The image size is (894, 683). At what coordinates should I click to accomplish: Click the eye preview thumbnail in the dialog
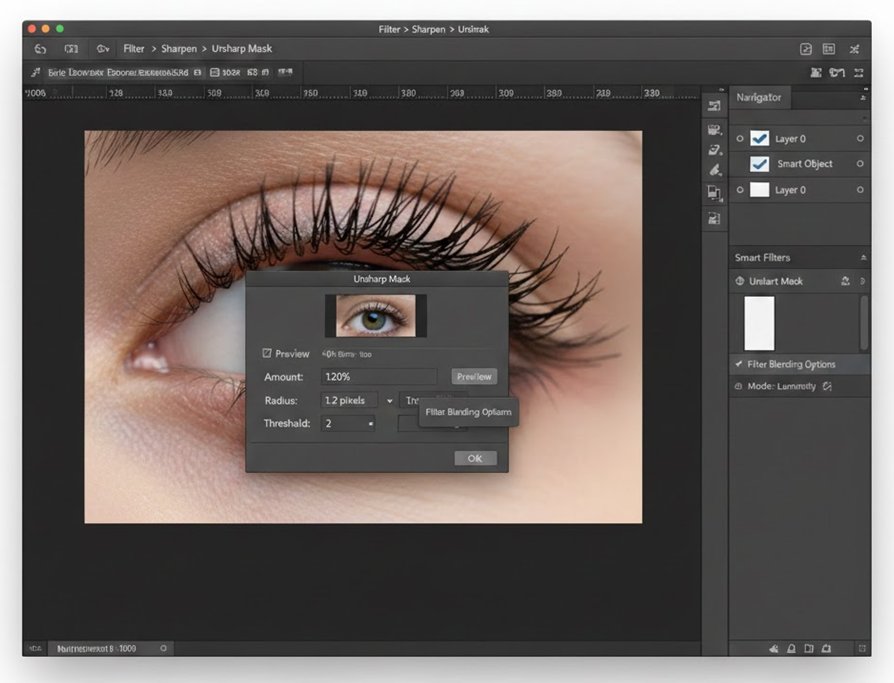(376, 315)
